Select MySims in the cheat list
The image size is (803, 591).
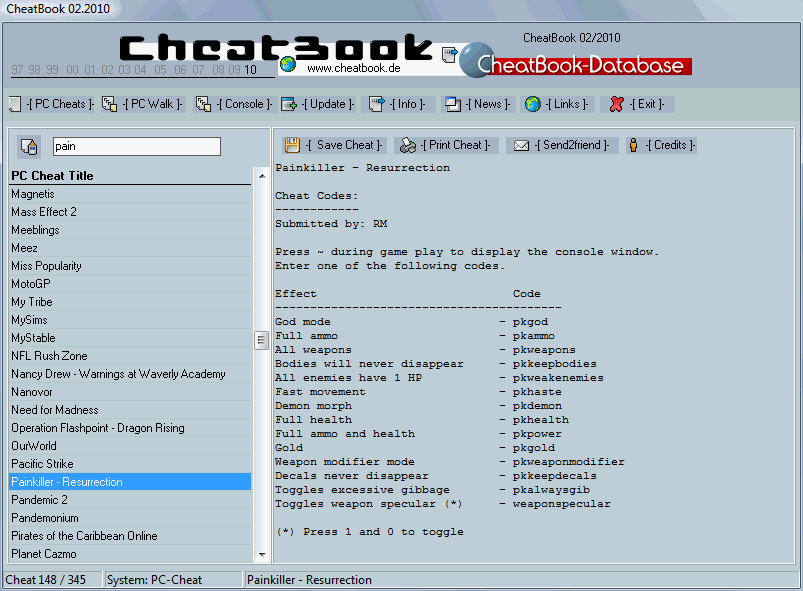pyautogui.click(x=131, y=320)
